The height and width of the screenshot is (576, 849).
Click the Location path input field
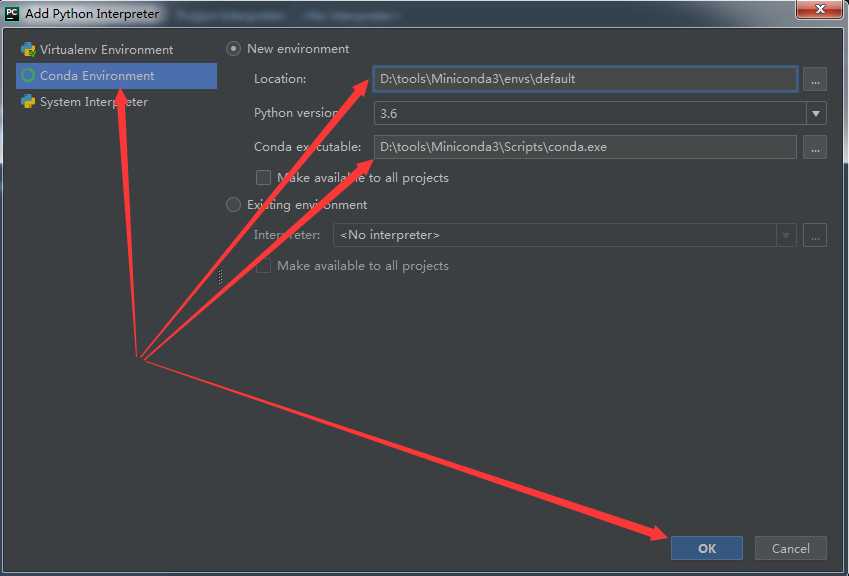click(x=585, y=79)
